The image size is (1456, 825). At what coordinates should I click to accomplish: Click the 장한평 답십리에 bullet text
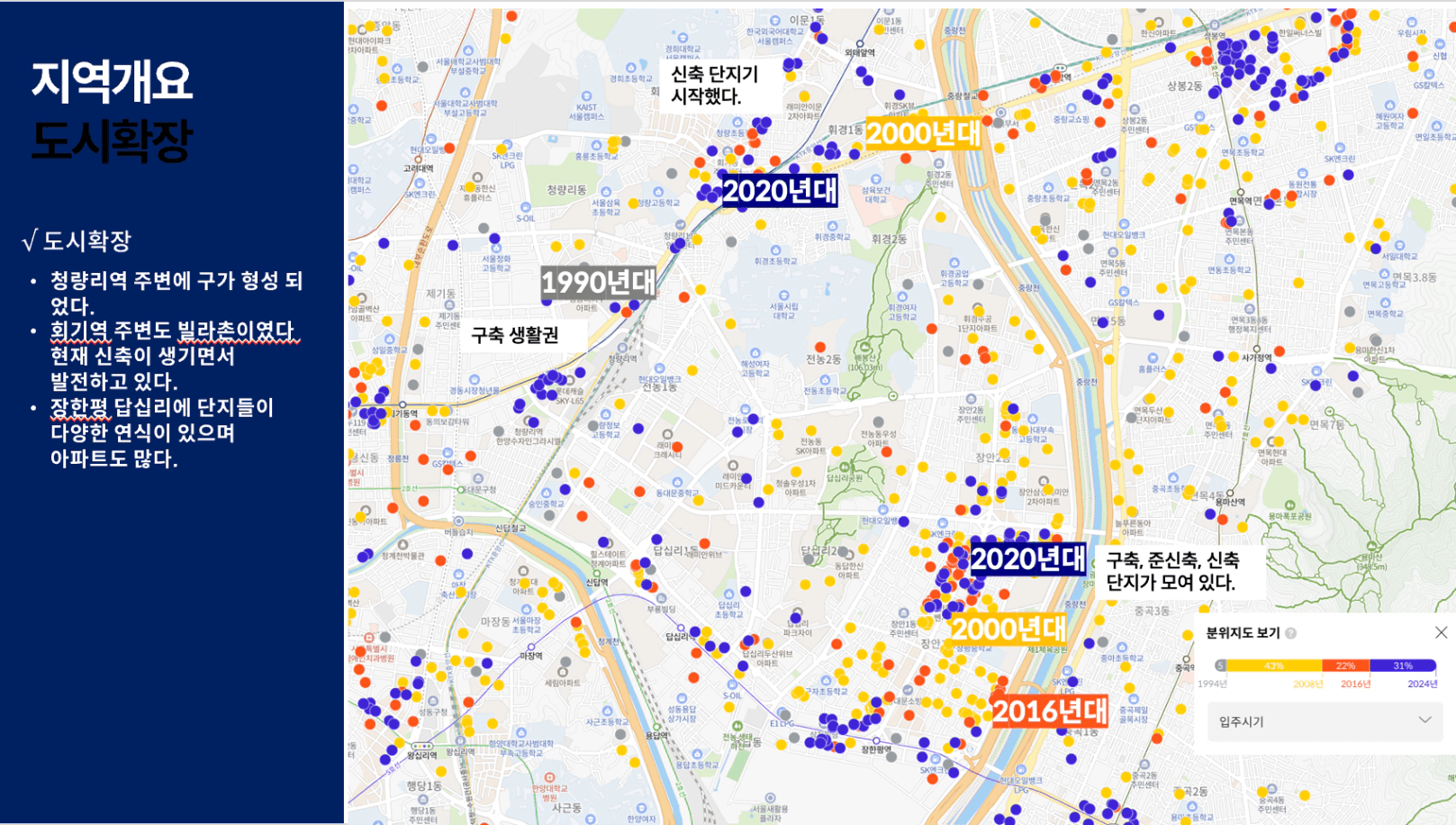[x=162, y=433]
